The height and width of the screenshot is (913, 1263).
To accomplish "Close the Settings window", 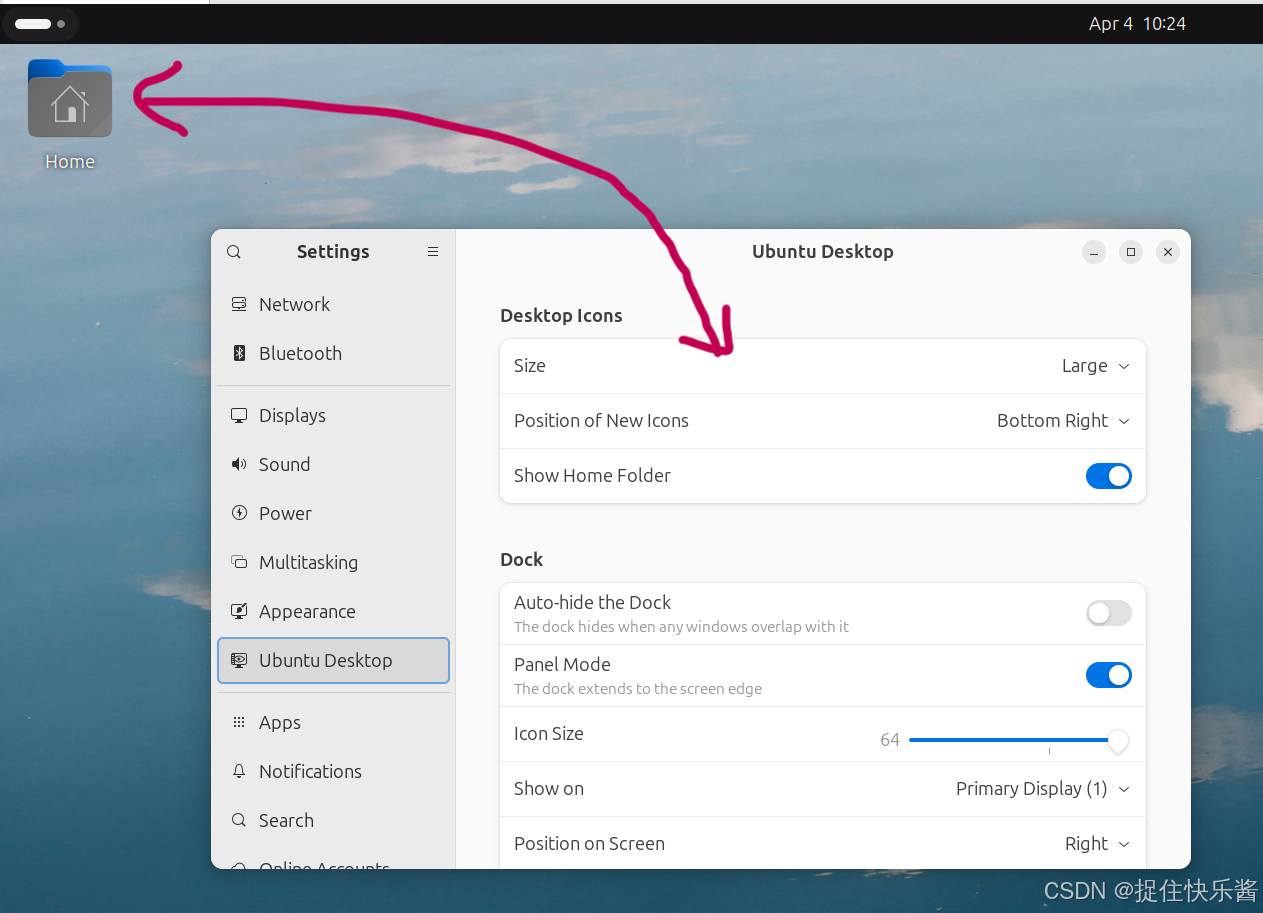I will (x=1167, y=252).
